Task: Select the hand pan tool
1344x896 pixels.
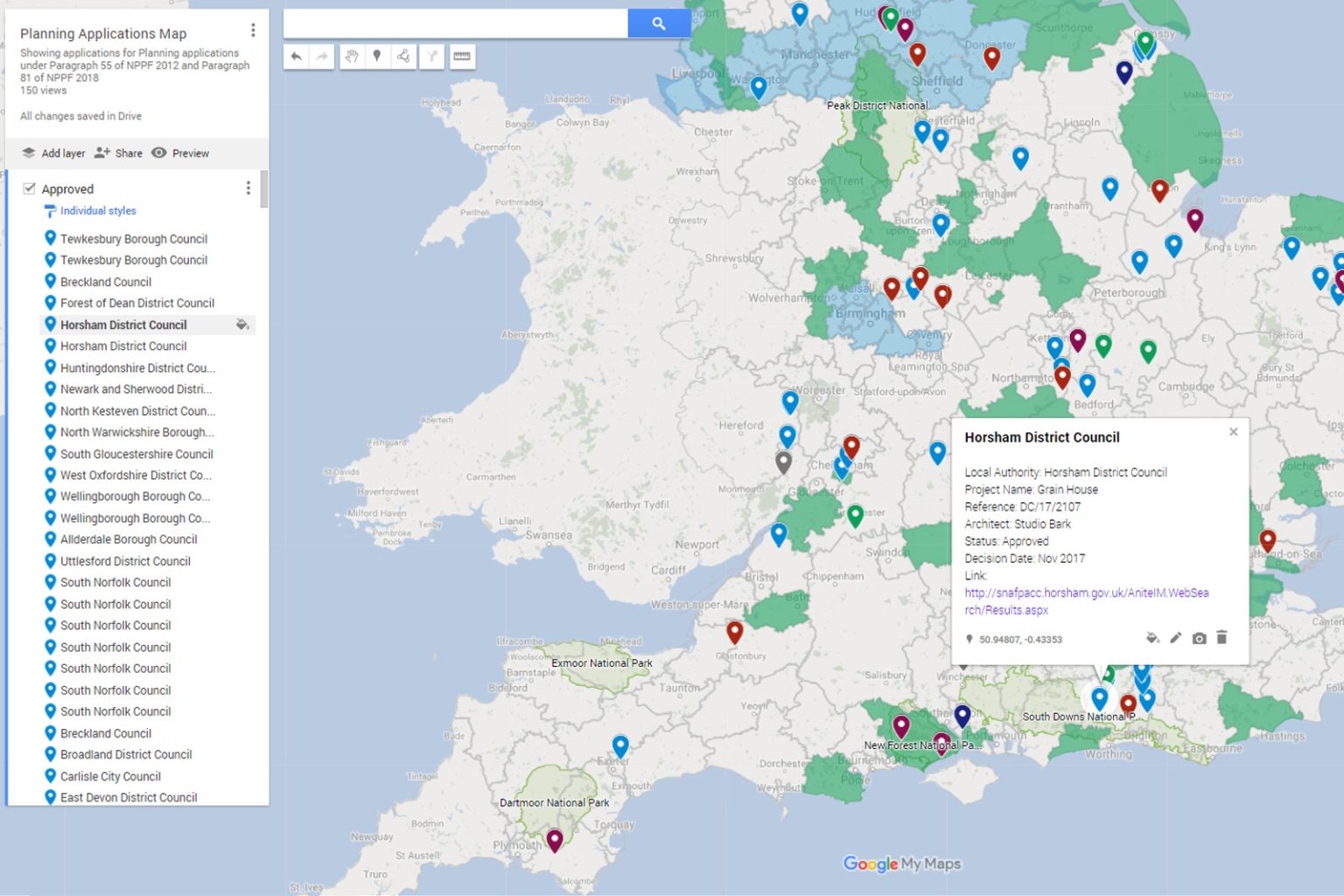Action: [352, 57]
